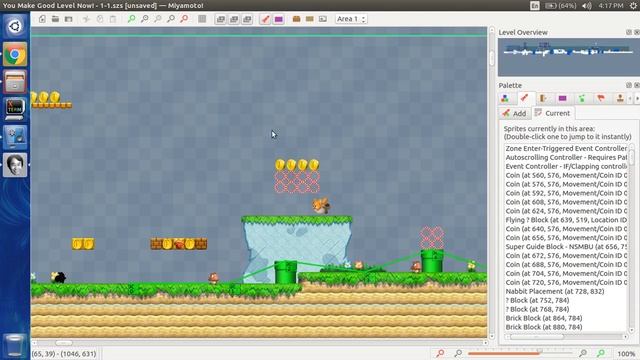Click the Cut scissors toolbar icon
Image resolution: width=640 pixels, height=360 pixels.
(86, 19)
